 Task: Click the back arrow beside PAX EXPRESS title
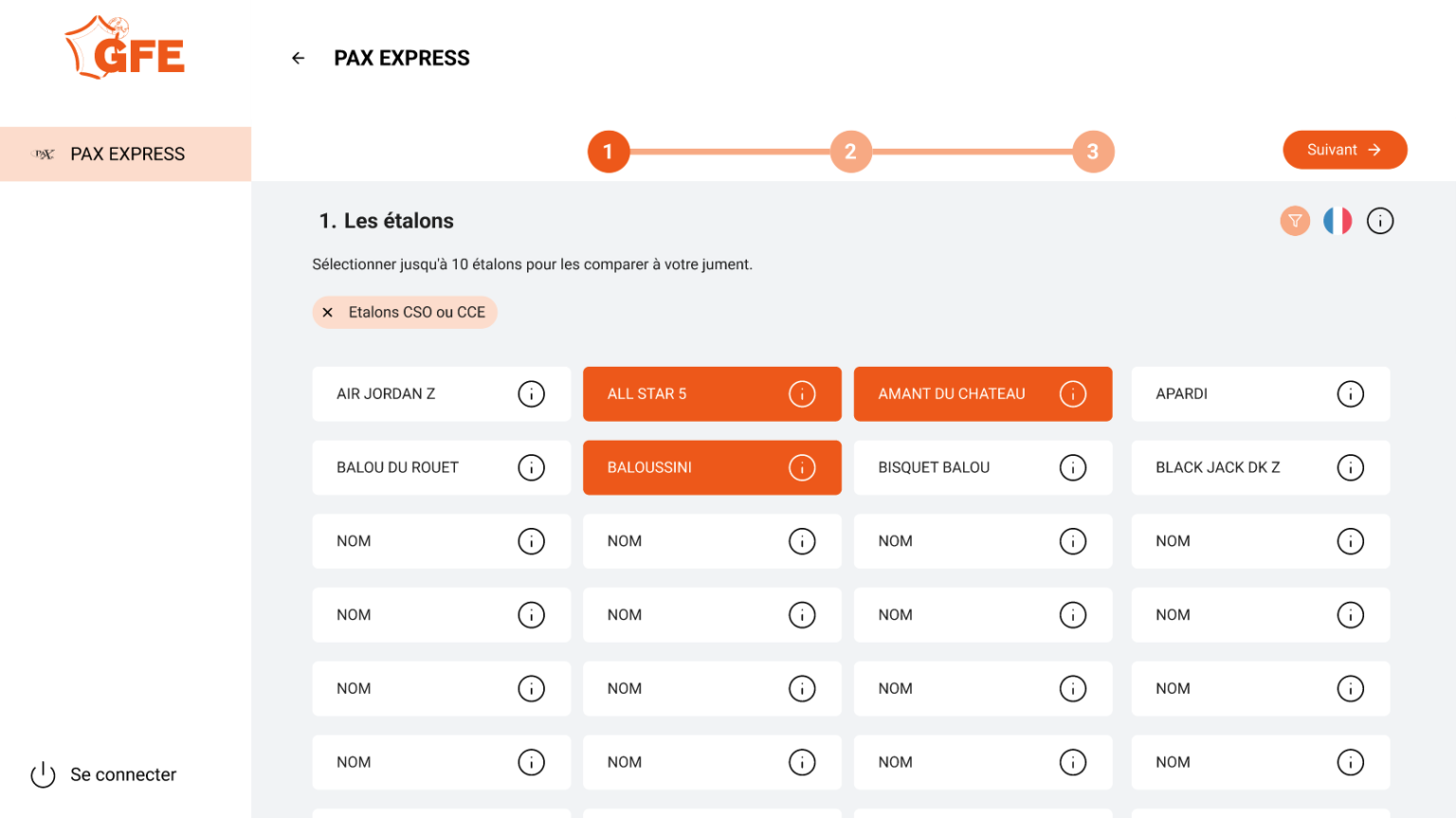tap(298, 58)
